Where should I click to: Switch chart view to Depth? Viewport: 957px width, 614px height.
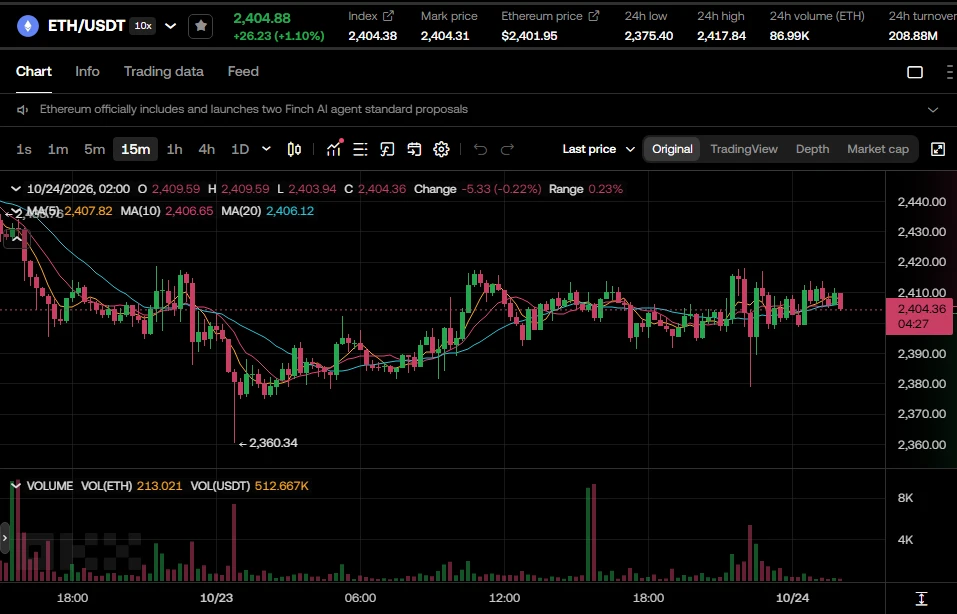tap(812, 150)
